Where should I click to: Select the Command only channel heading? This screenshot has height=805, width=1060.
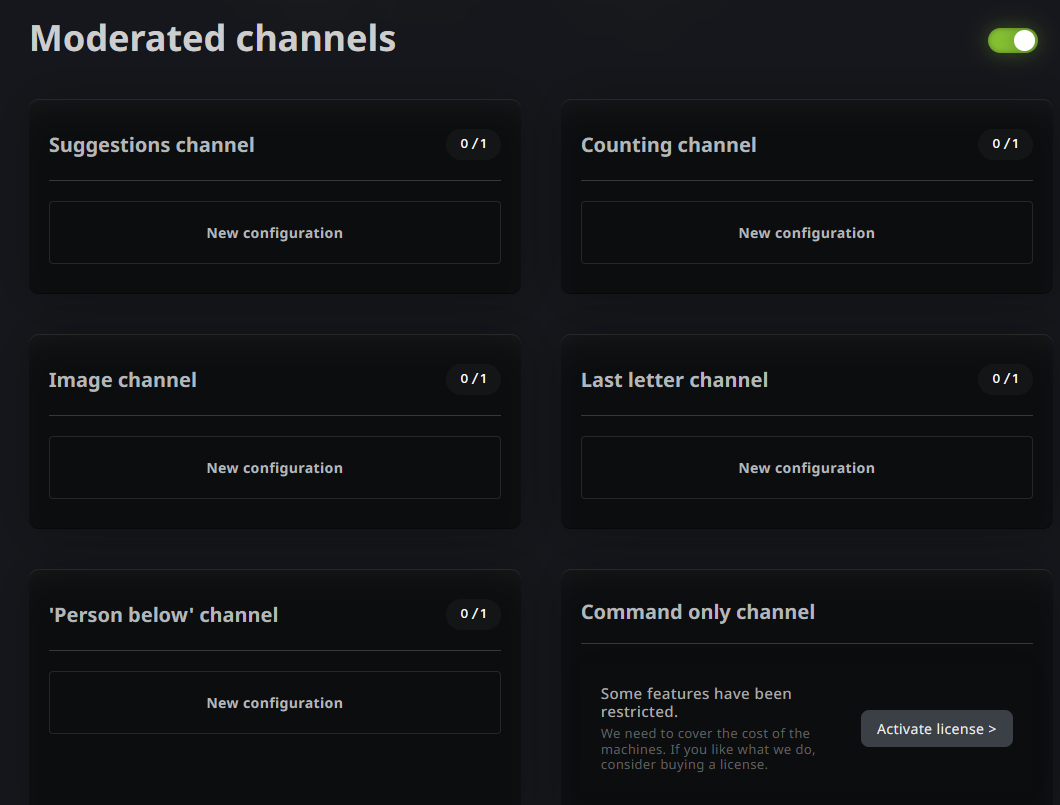coord(698,612)
